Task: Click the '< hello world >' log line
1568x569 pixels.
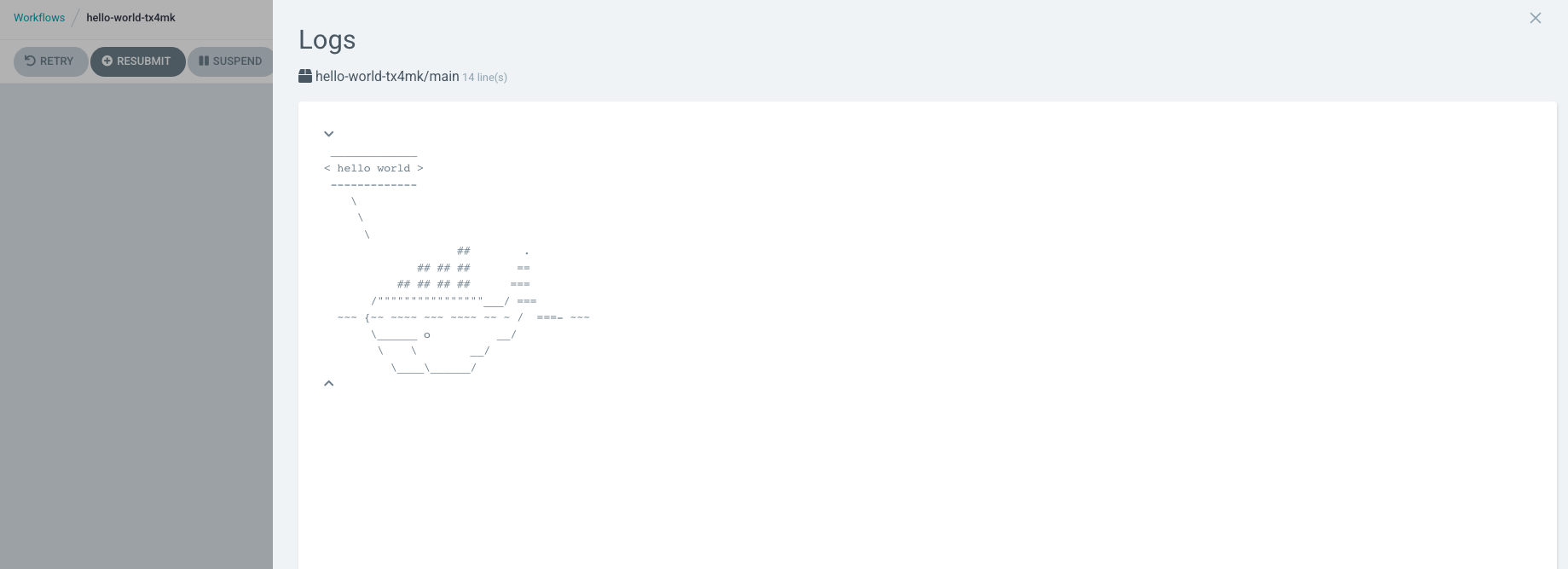Action: click(x=373, y=168)
